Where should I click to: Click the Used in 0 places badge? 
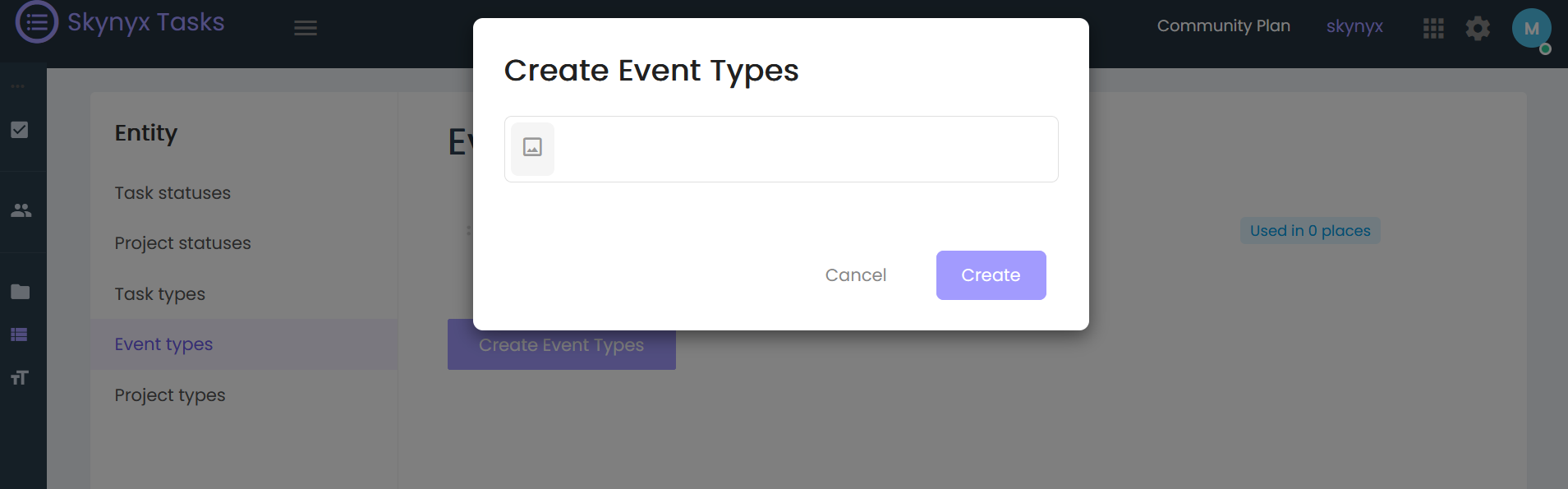pyautogui.click(x=1310, y=231)
